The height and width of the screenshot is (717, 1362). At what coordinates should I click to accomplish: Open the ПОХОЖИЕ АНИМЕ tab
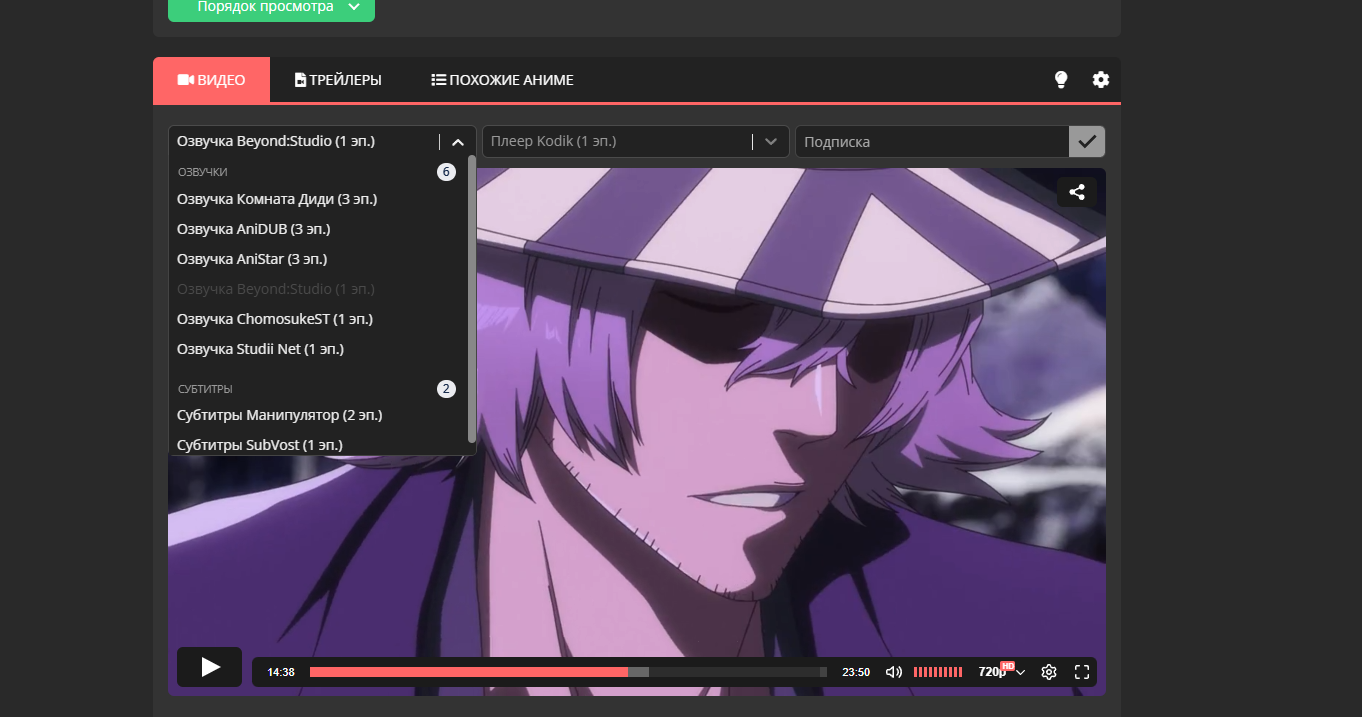502,80
